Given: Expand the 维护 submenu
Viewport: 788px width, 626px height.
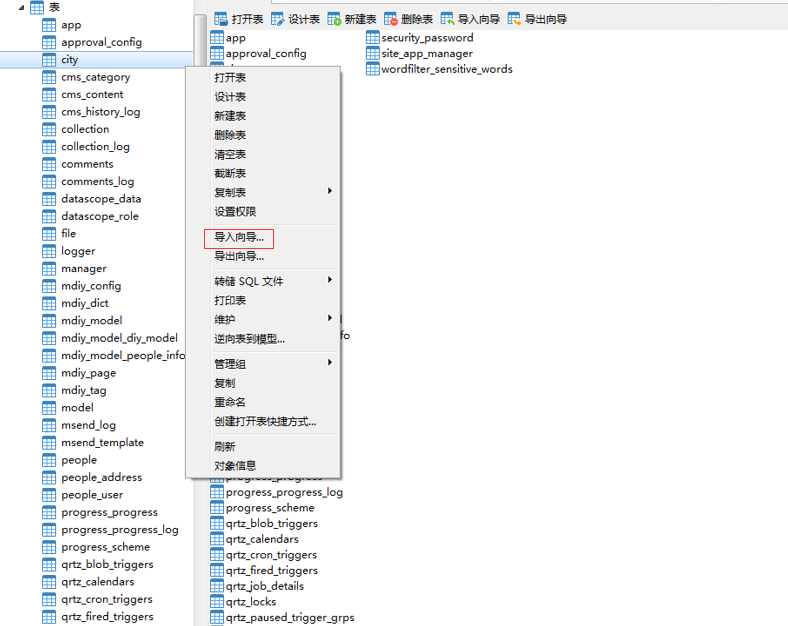Looking at the screenshot, I should [x=330, y=319].
